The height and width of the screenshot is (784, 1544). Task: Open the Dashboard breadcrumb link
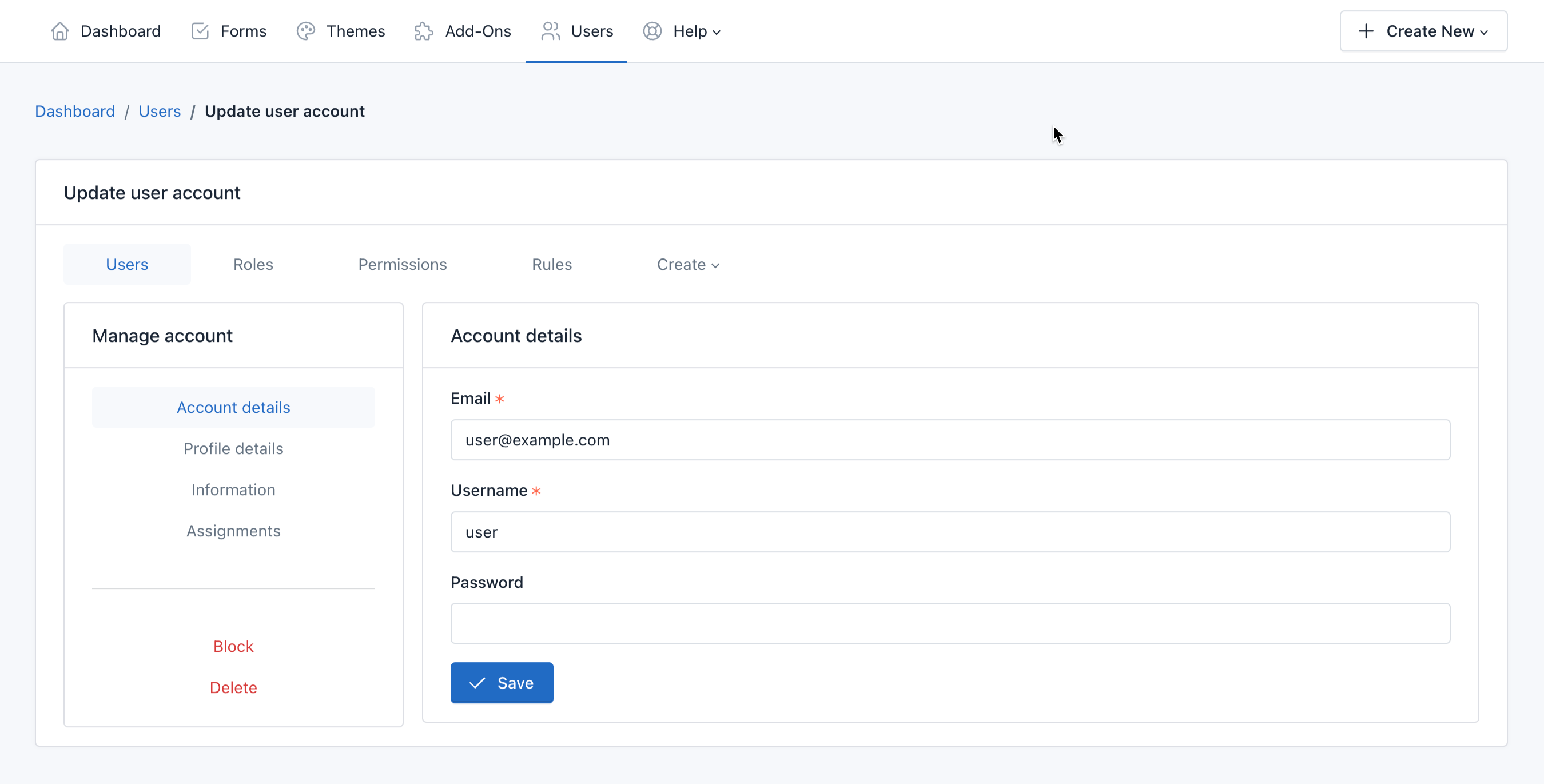pyautogui.click(x=75, y=111)
